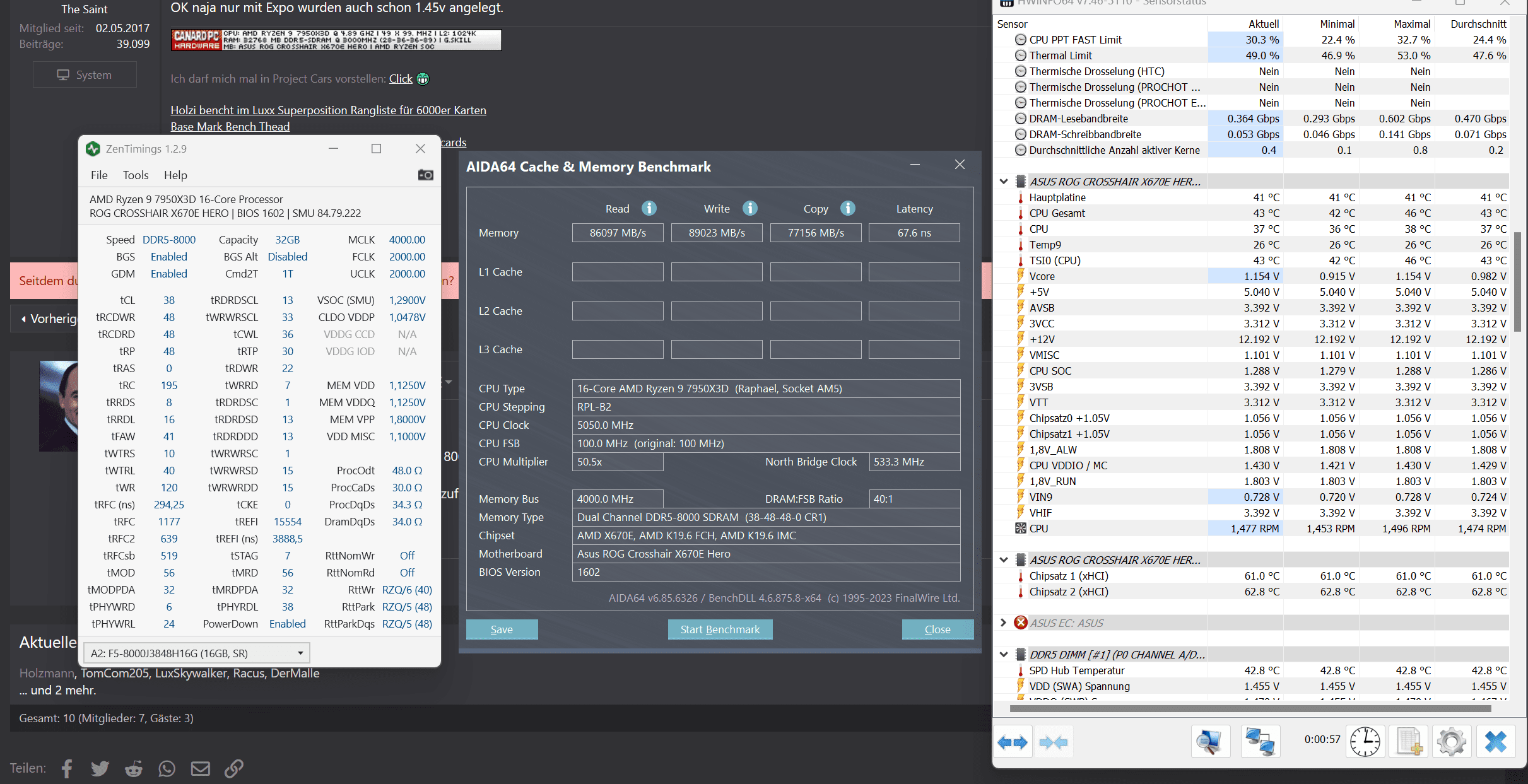
Task: Click HWiNFO horizontal scrollbar
Action: (1250, 708)
